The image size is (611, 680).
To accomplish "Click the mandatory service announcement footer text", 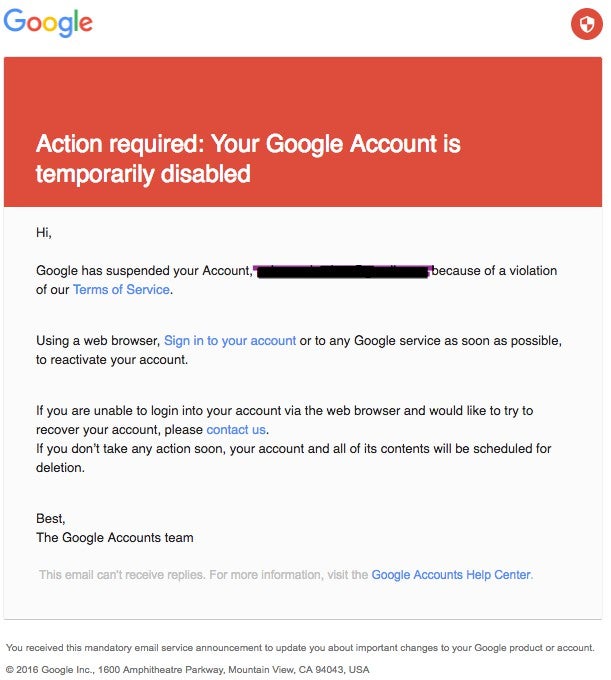I will coord(300,647).
